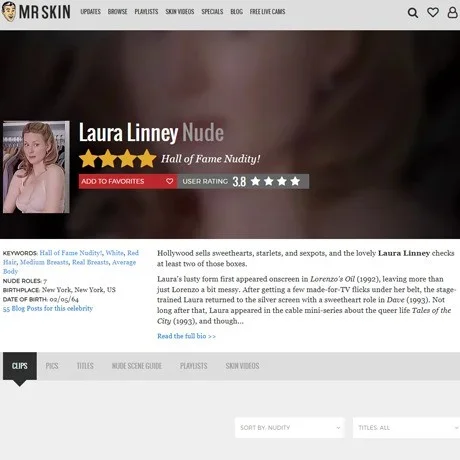
Task: Open the user account icon
Action: point(452,12)
